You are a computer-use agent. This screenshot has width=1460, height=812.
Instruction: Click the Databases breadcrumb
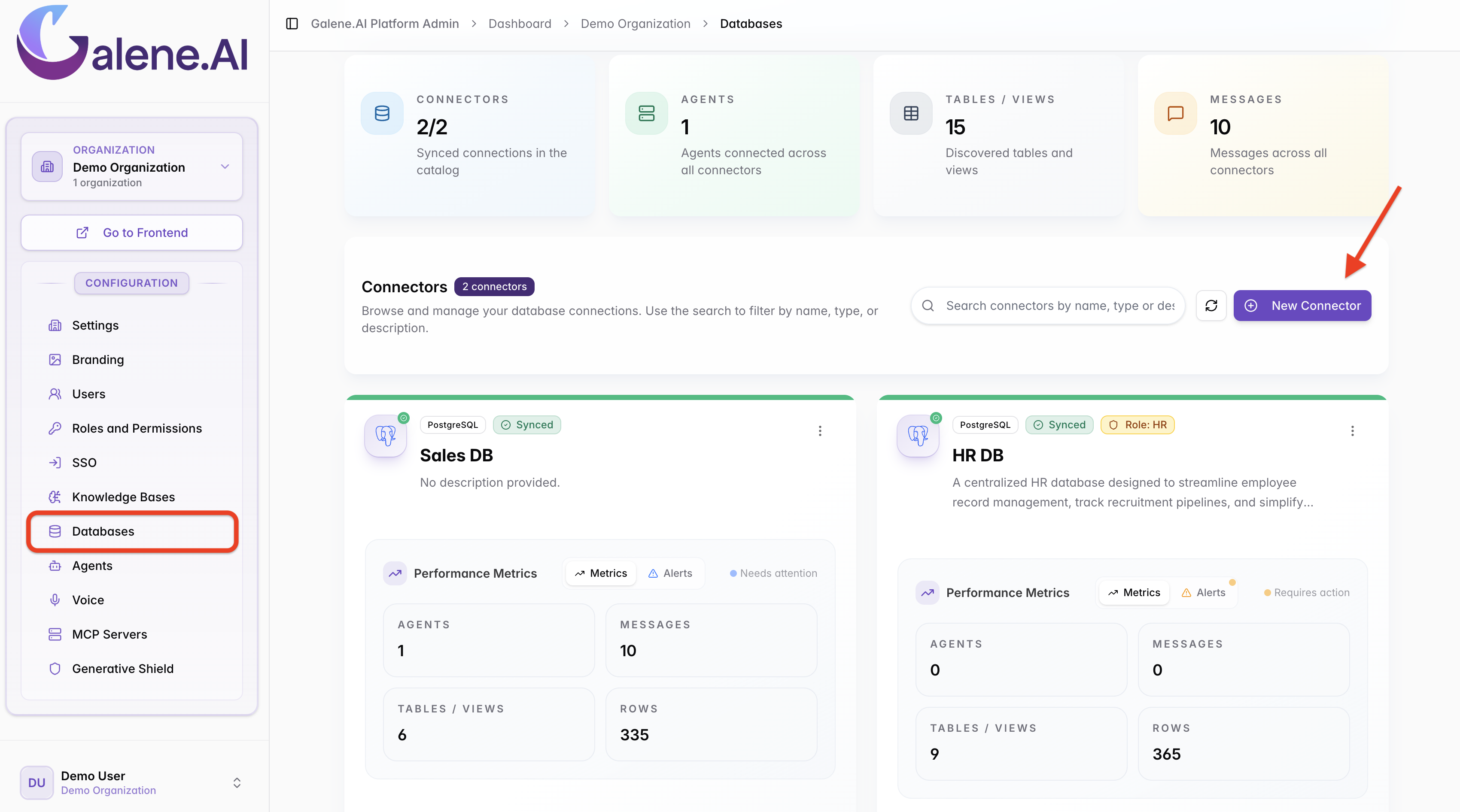pos(751,24)
